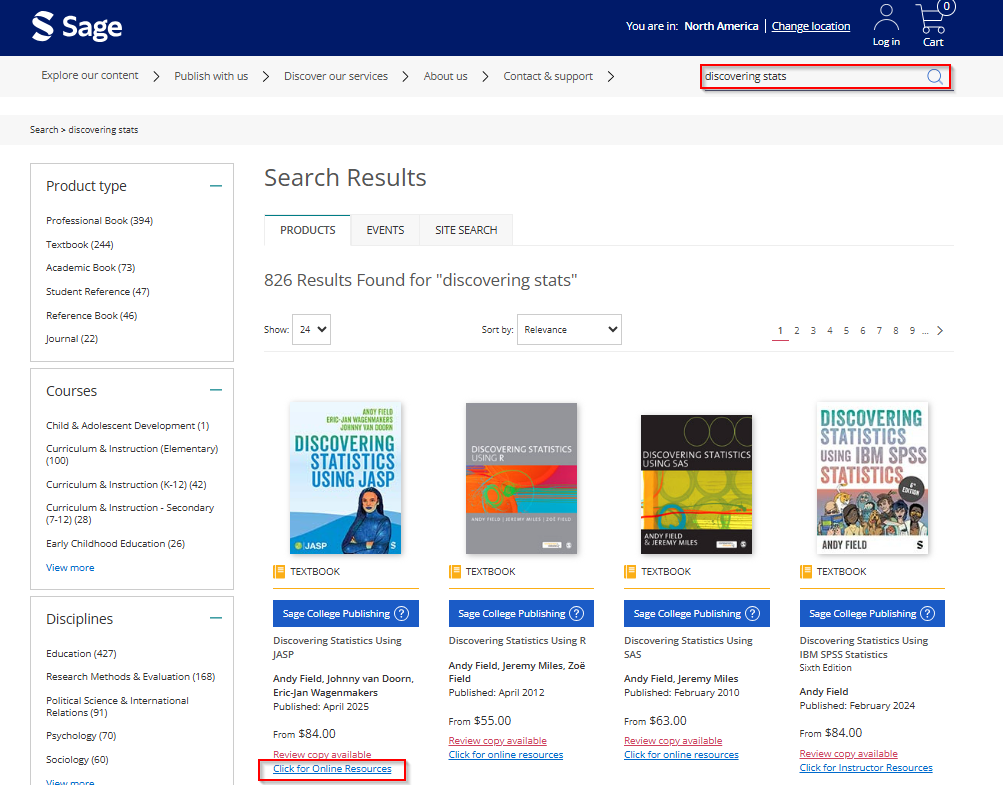
Task: Switch to the EVENTS tab
Action: pos(385,230)
